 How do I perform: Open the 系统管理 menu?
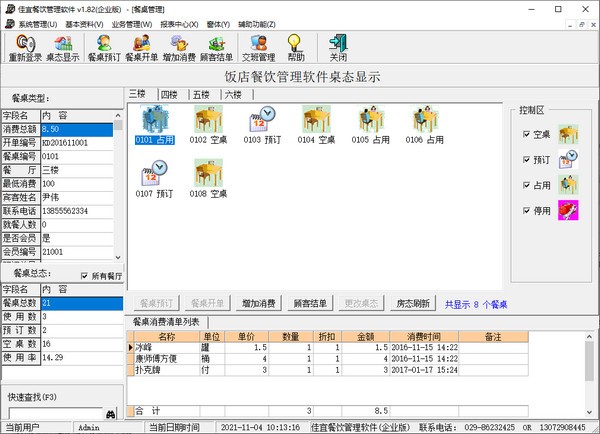[x=35, y=23]
